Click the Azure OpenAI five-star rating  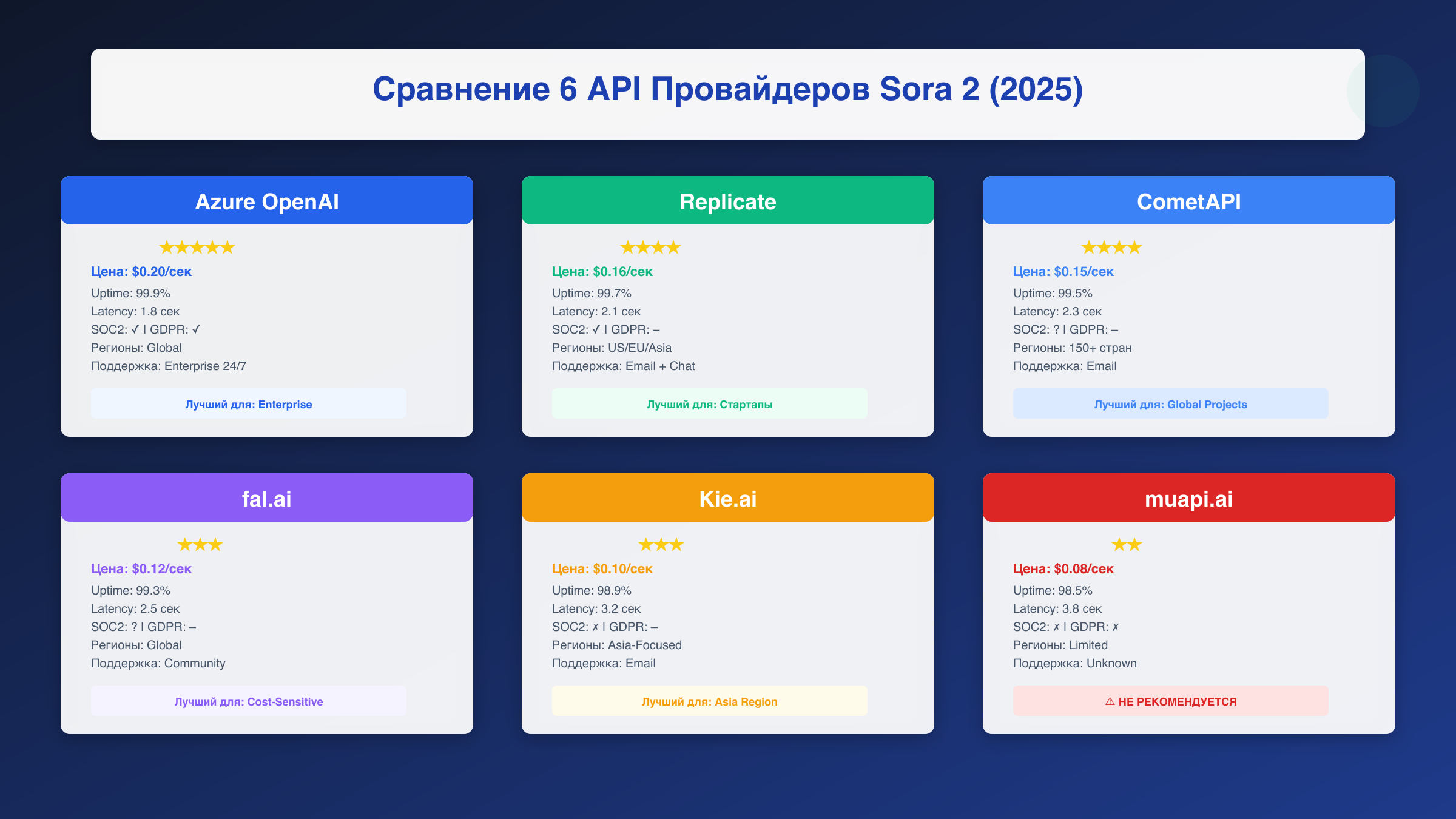[x=197, y=248]
